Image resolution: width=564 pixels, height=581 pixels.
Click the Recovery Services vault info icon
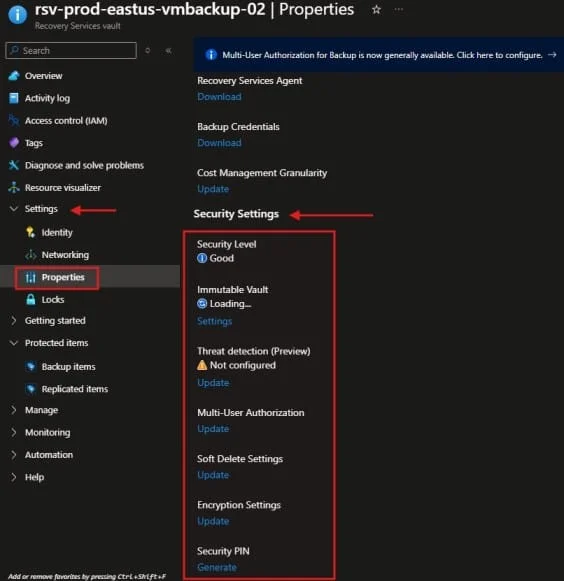tap(17, 15)
